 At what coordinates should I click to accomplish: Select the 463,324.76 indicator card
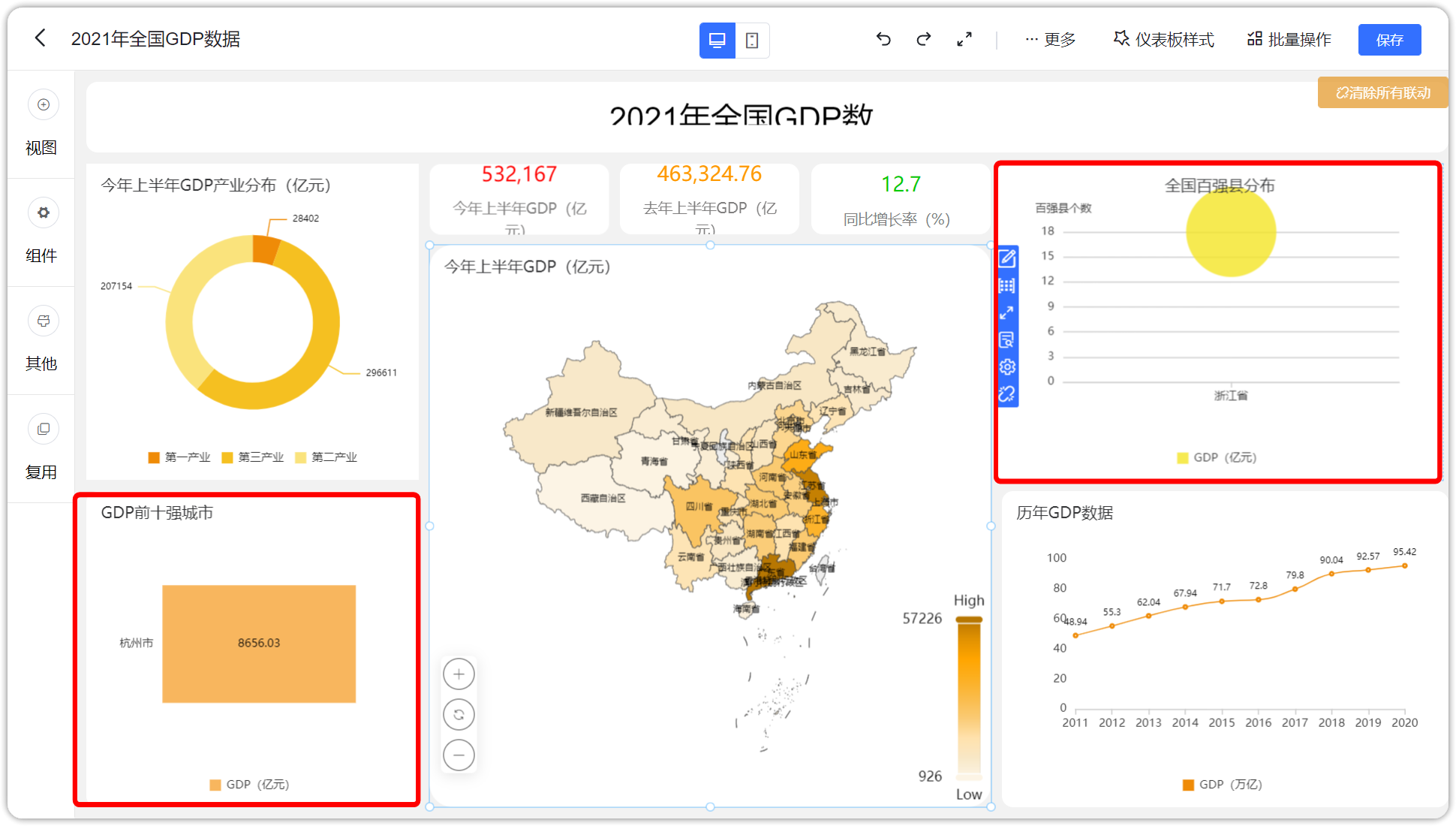pos(709,198)
